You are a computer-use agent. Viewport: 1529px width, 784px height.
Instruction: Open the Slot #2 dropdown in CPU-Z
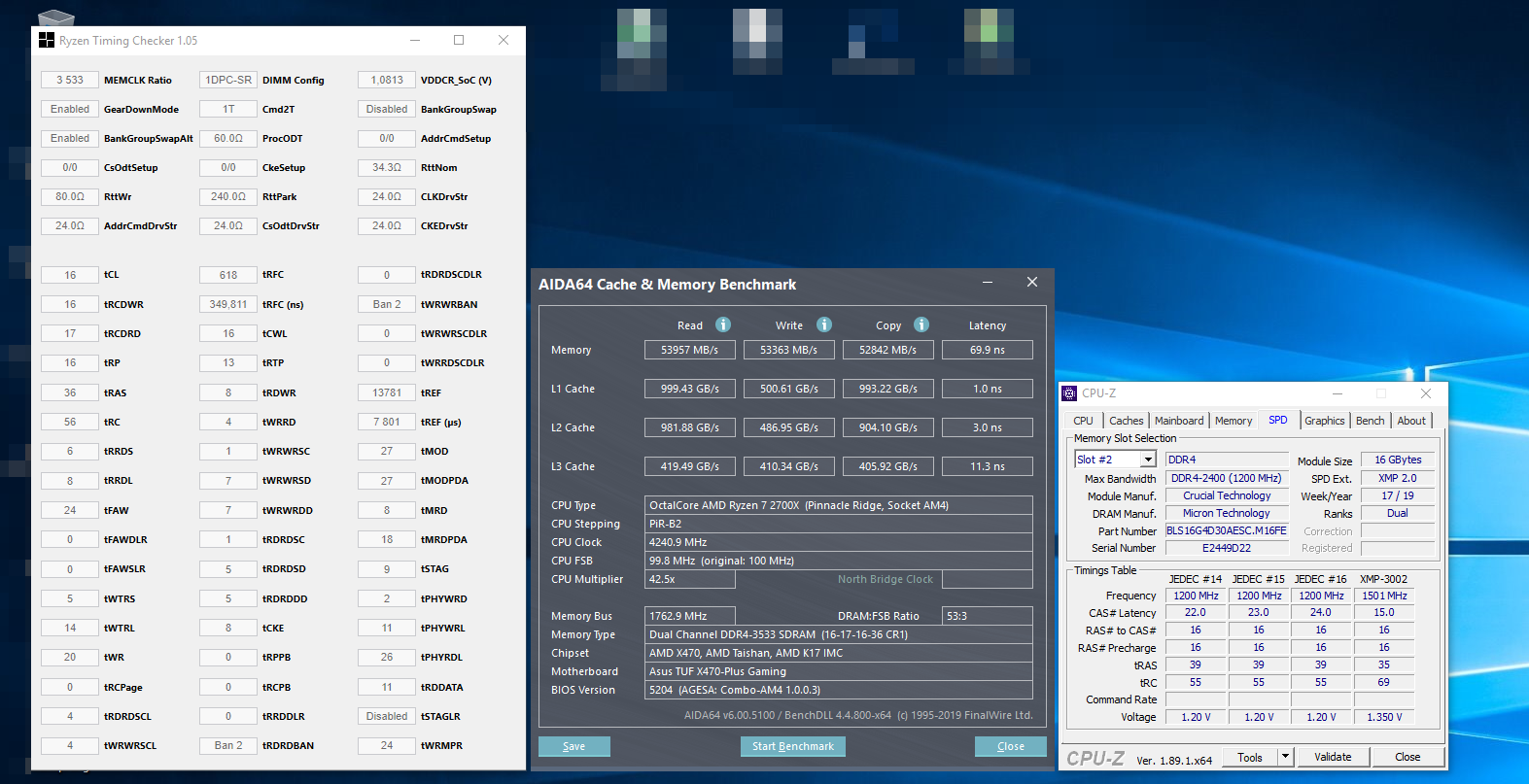tap(1148, 460)
